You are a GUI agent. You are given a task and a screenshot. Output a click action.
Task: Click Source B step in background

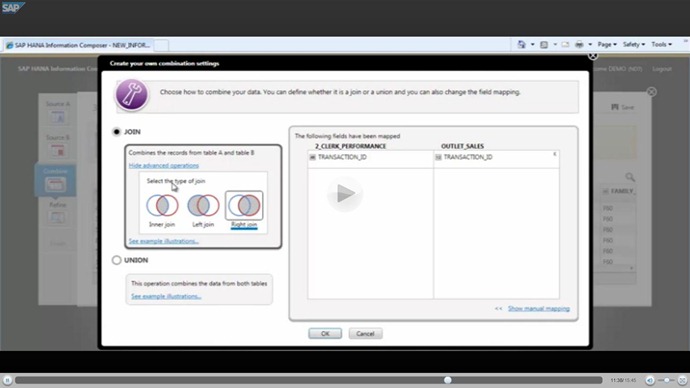pyautogui.click(x=58, y=146)
